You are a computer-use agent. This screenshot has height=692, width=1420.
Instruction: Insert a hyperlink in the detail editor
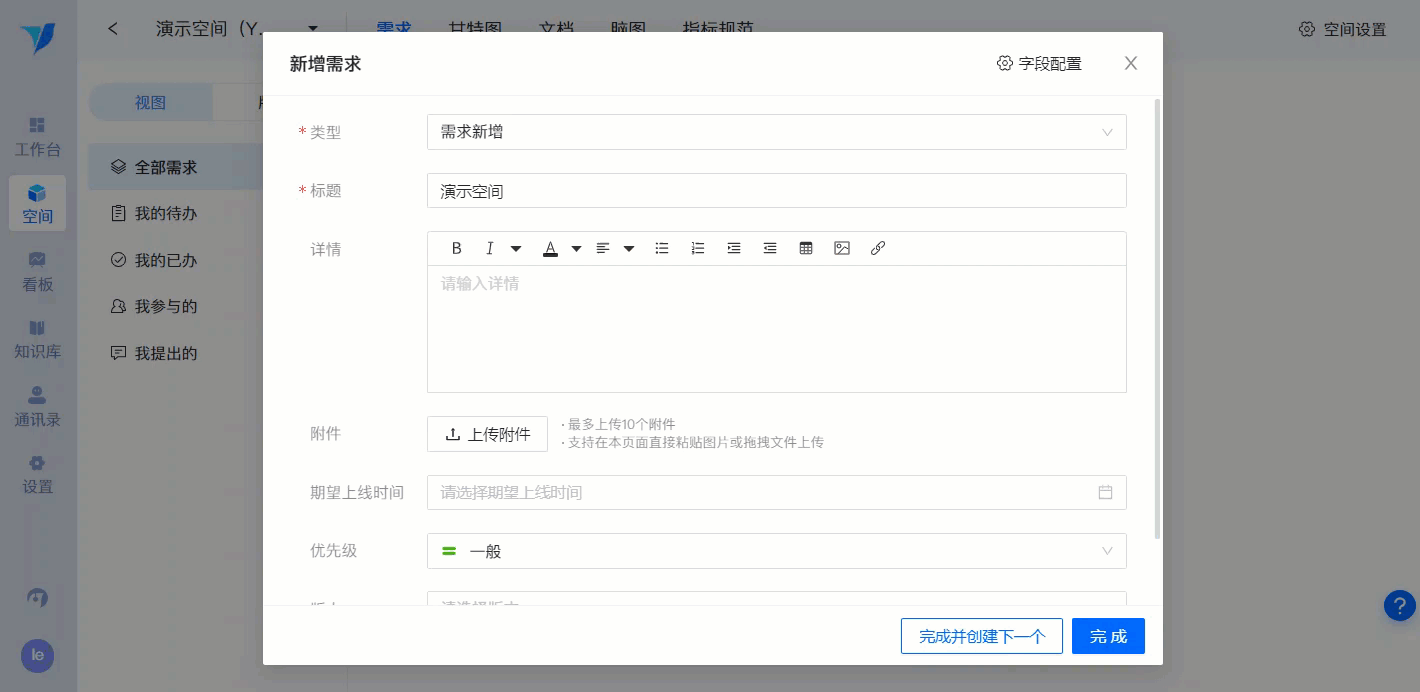click(878, 248)
